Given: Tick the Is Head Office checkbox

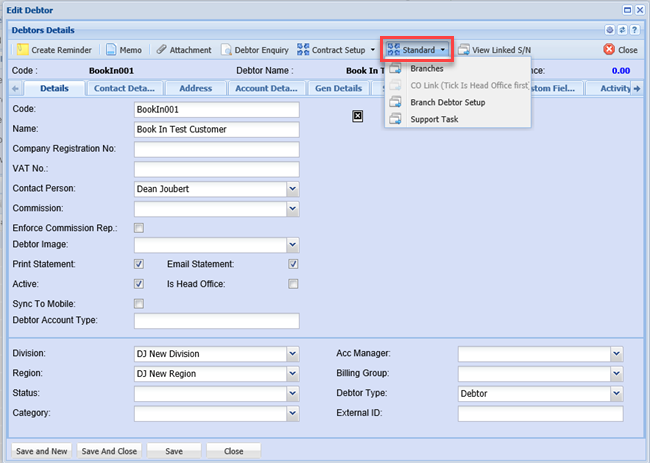Looking at the screenshot, I should click(x=293, y=284).
